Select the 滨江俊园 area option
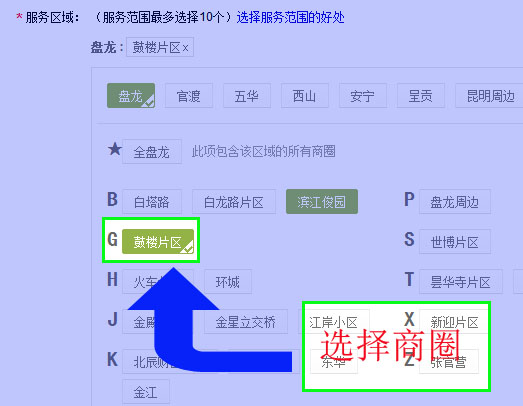This screenshot has width=523, height=406. tap(322, 201)
